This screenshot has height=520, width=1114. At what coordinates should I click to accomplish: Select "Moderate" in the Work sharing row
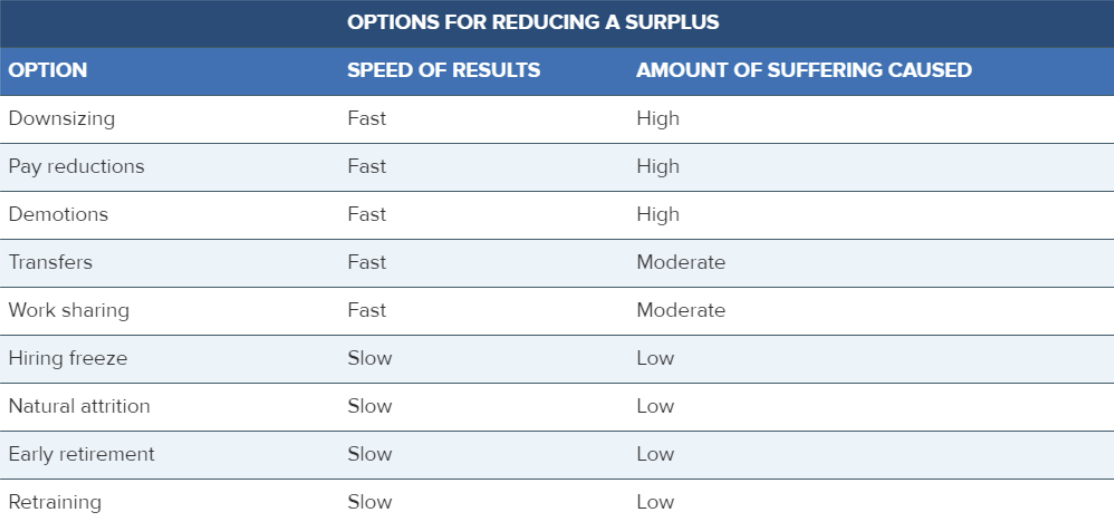click(x=680, y=310)
